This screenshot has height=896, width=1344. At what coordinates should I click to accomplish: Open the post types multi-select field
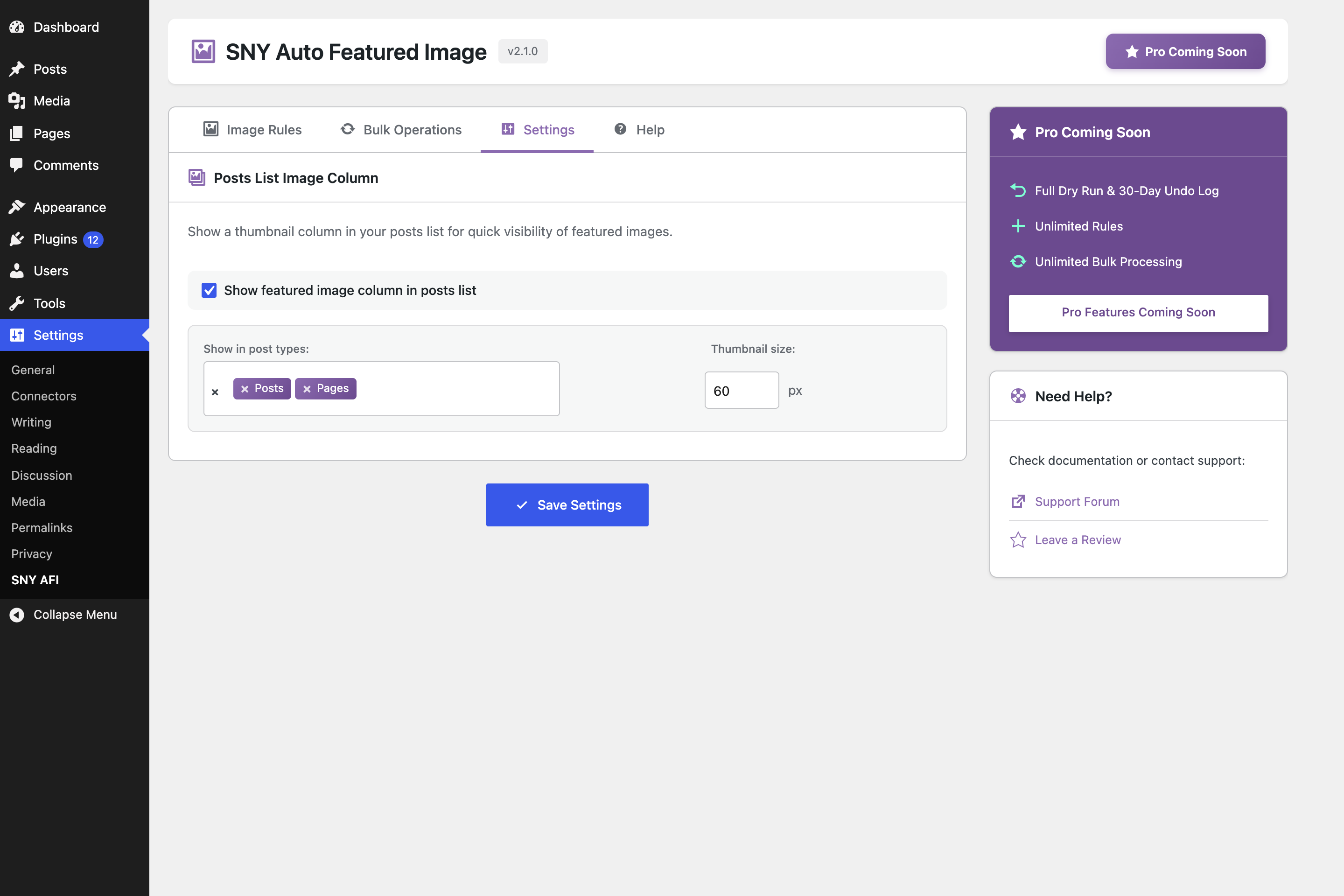point(382,389)
